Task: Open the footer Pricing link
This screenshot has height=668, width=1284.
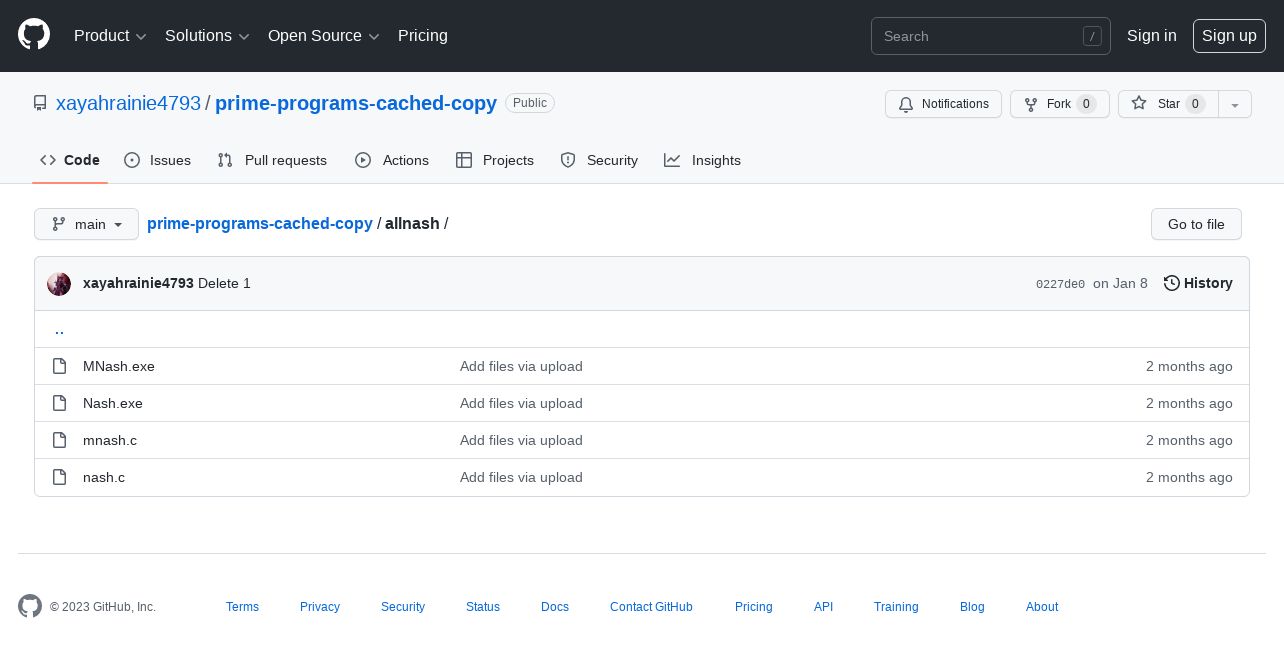Action: pyautogui.click(x=754, y=607)
